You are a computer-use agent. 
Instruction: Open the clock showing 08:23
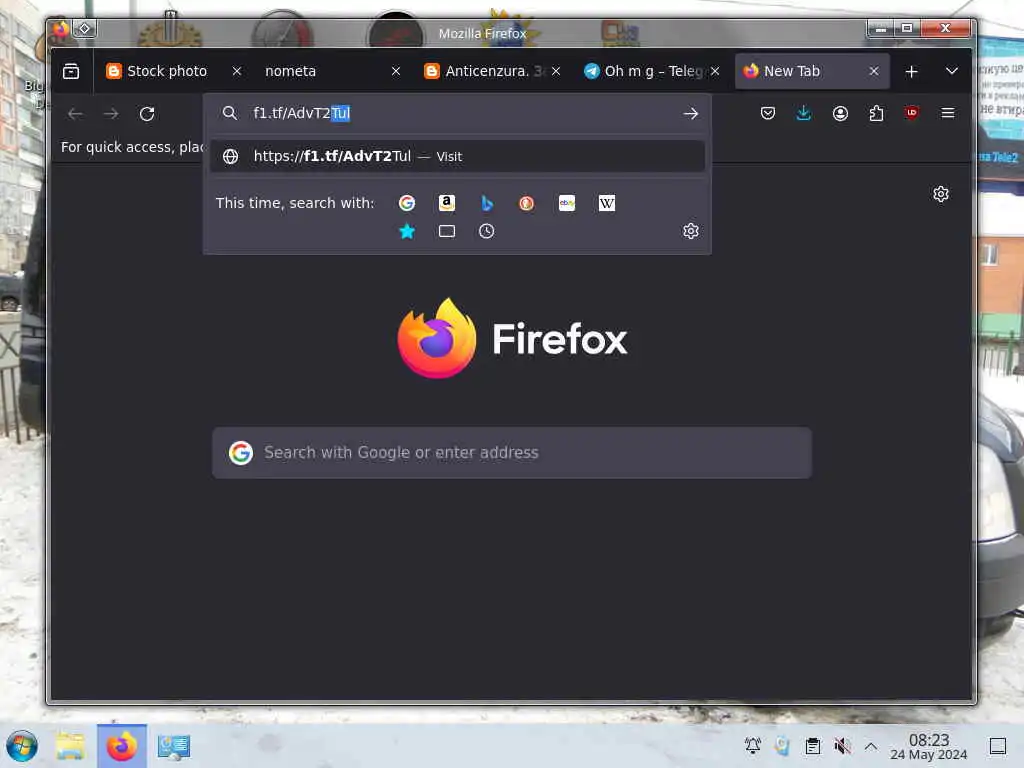coord(929,746)
